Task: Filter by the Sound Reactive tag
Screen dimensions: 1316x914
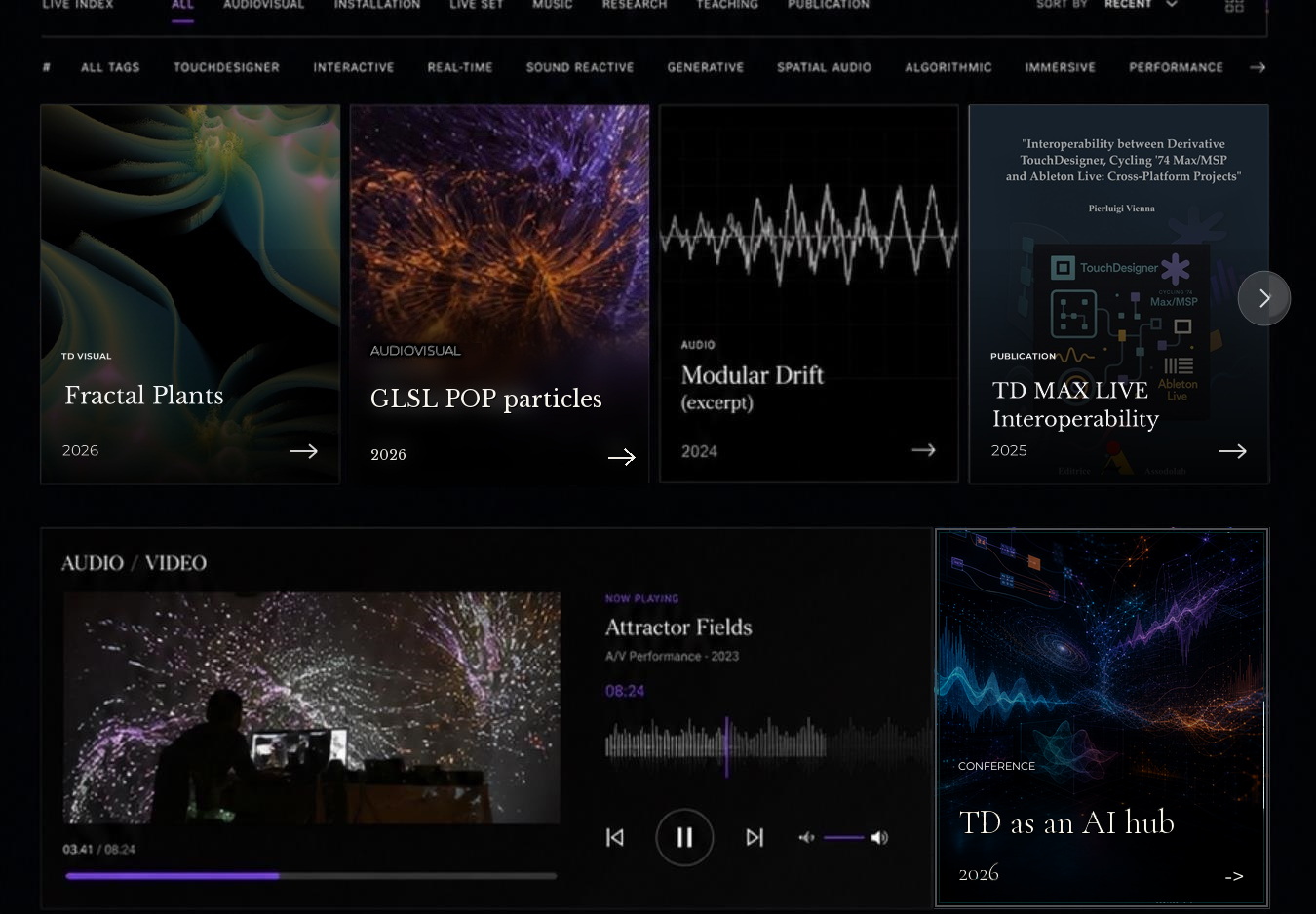Action: pyautogui.click(x=580, y=67)
